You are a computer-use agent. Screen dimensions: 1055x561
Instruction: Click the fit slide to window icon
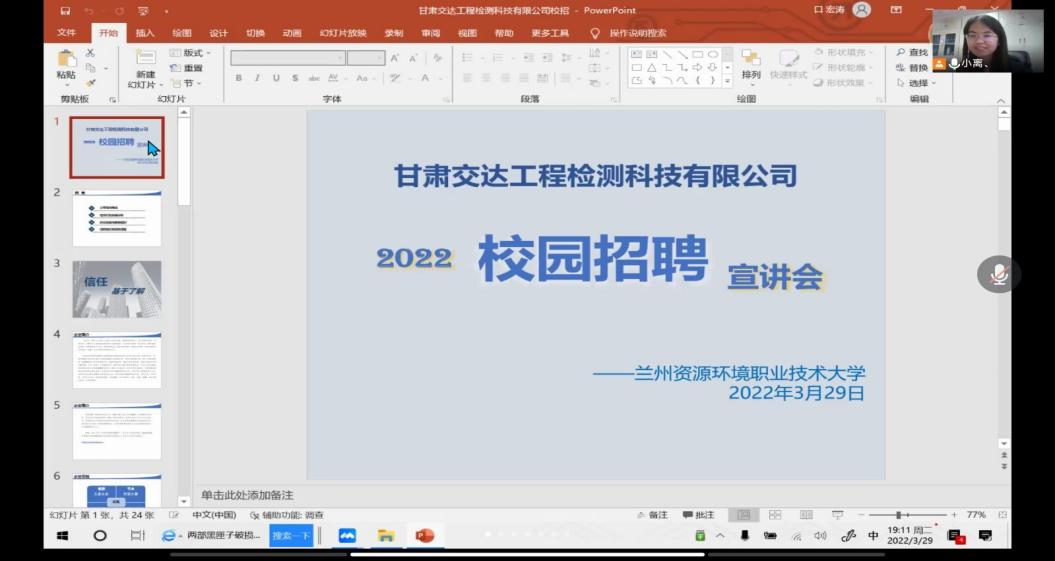coord(1003,515)
